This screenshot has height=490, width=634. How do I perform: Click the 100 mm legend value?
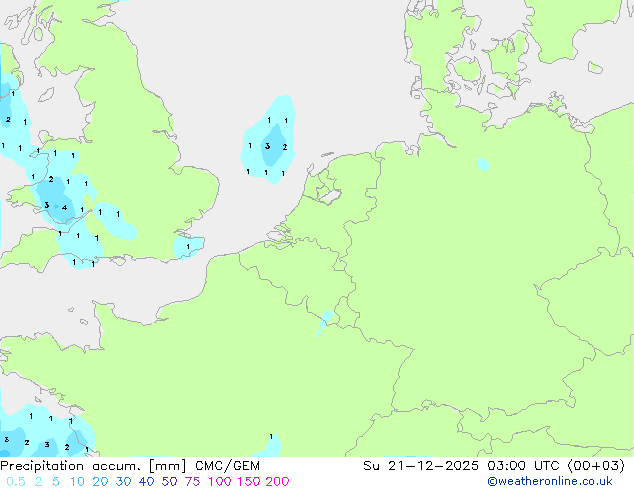pos(220,482)
